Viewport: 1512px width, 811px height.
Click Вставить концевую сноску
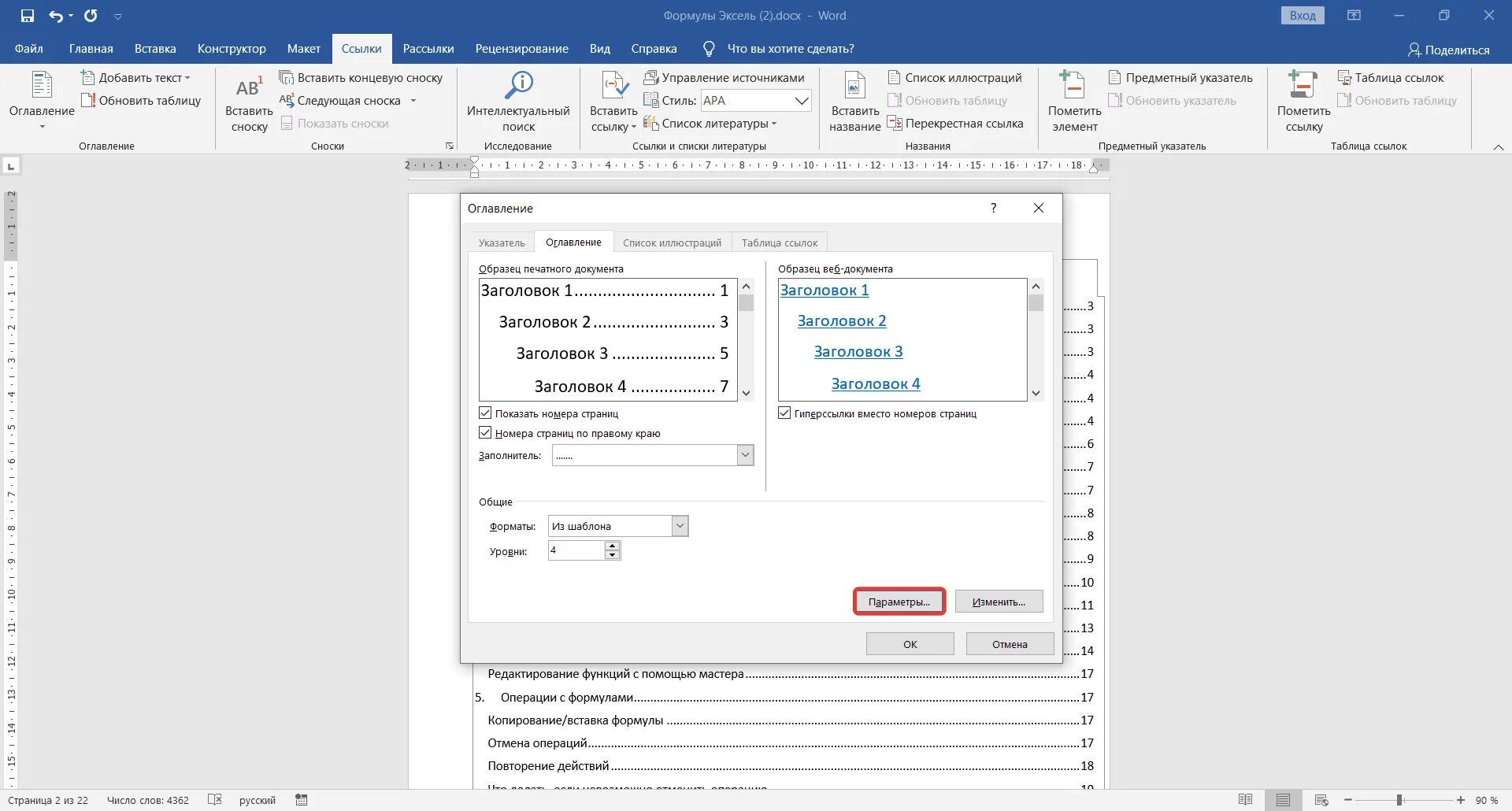click(361, 77)
